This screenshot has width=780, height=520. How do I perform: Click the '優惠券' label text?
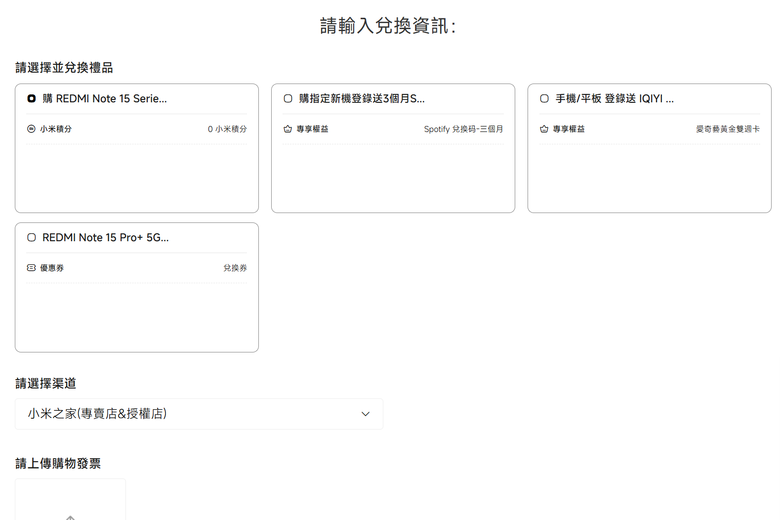(x=52, y=268)
